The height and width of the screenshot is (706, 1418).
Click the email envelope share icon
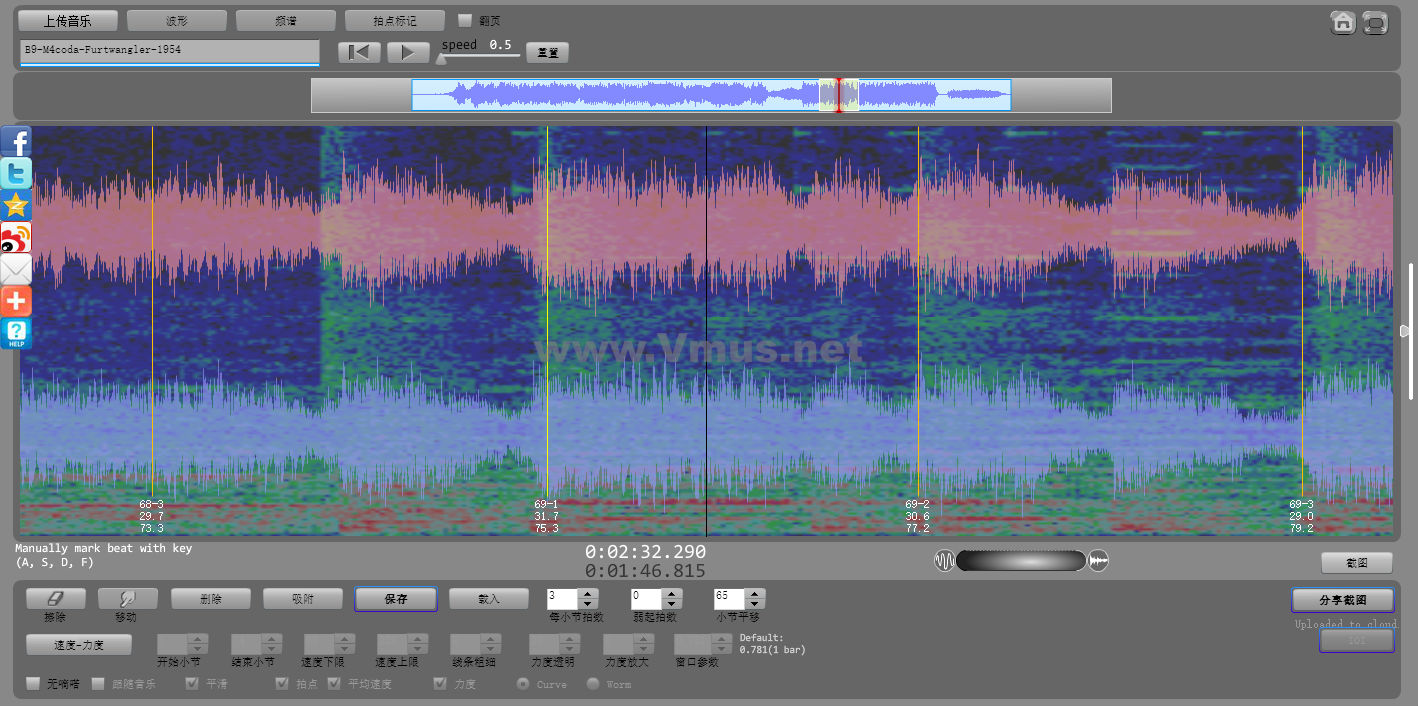[16, 269]
